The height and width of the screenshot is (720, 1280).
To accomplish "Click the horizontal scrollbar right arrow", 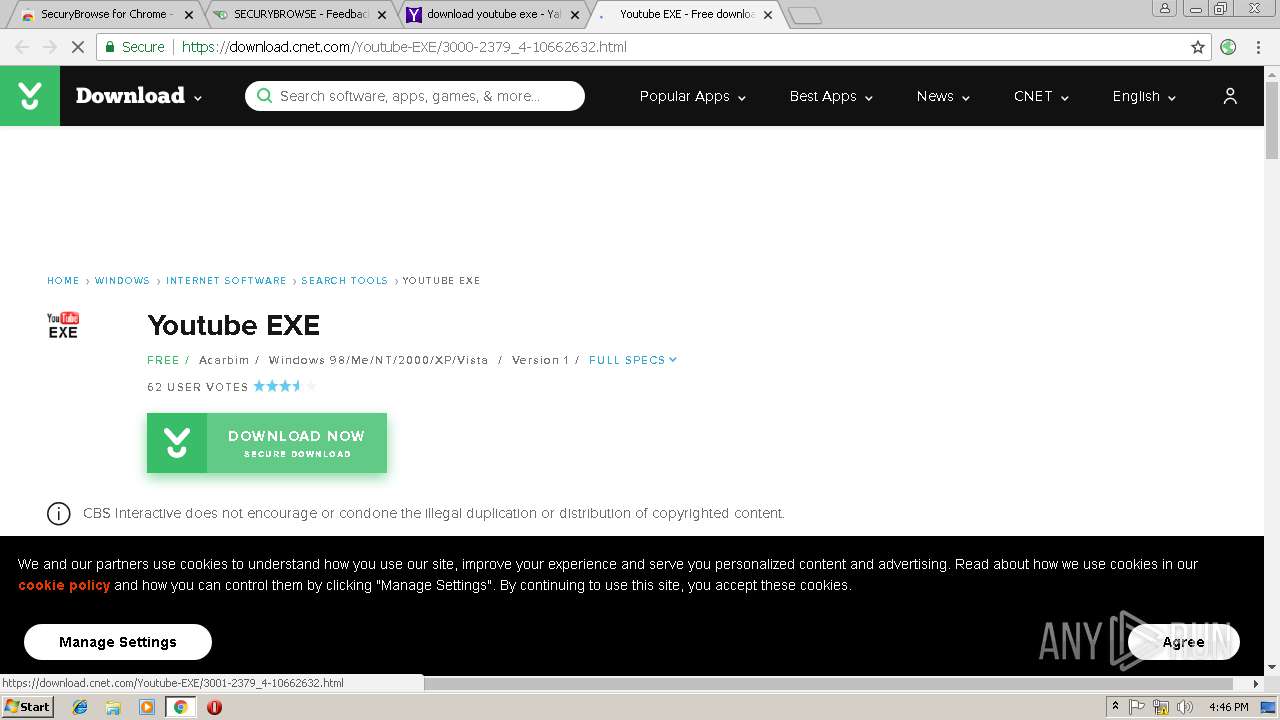I will click(1256, 684).
